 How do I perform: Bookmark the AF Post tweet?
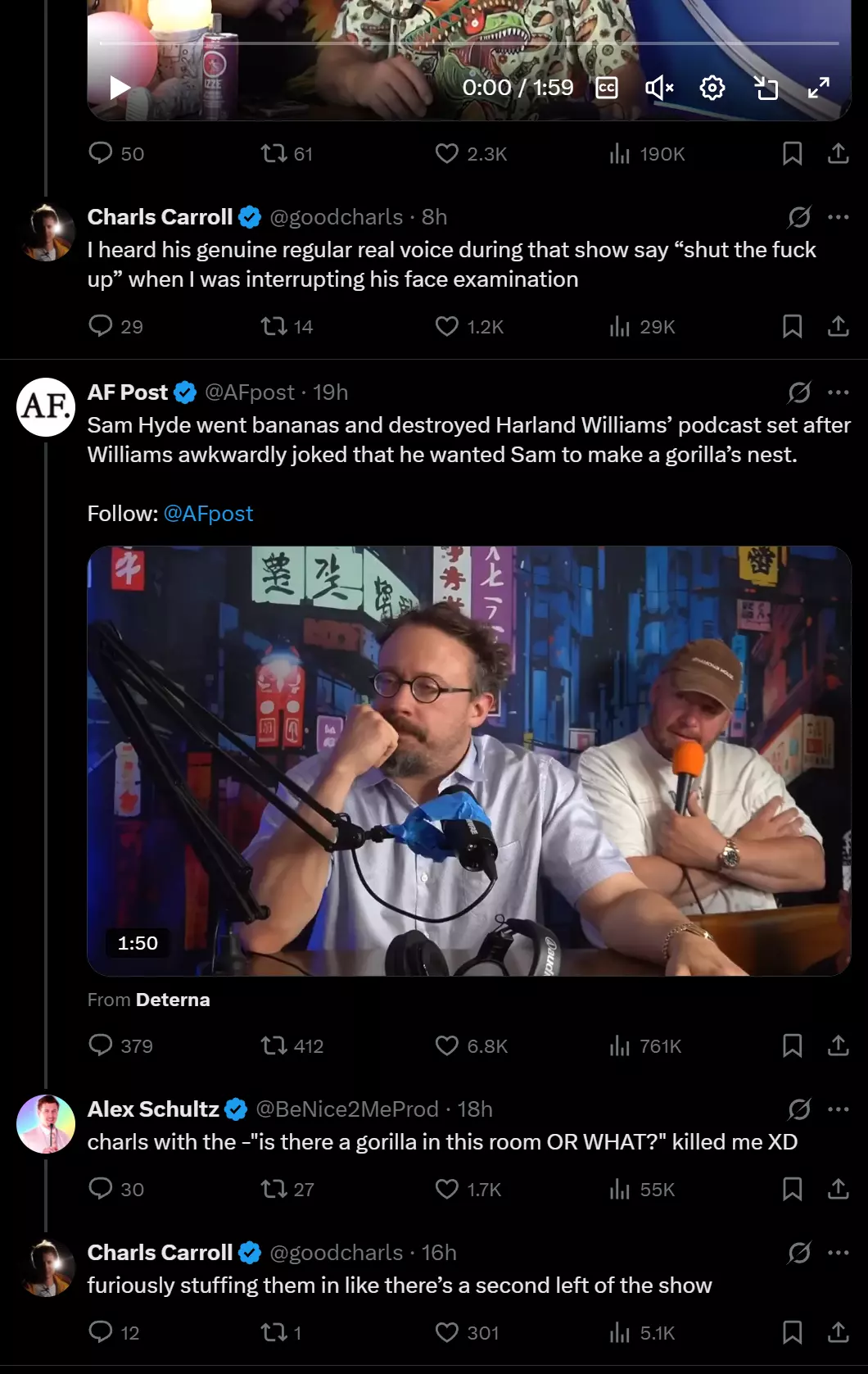click(792, 1045)
